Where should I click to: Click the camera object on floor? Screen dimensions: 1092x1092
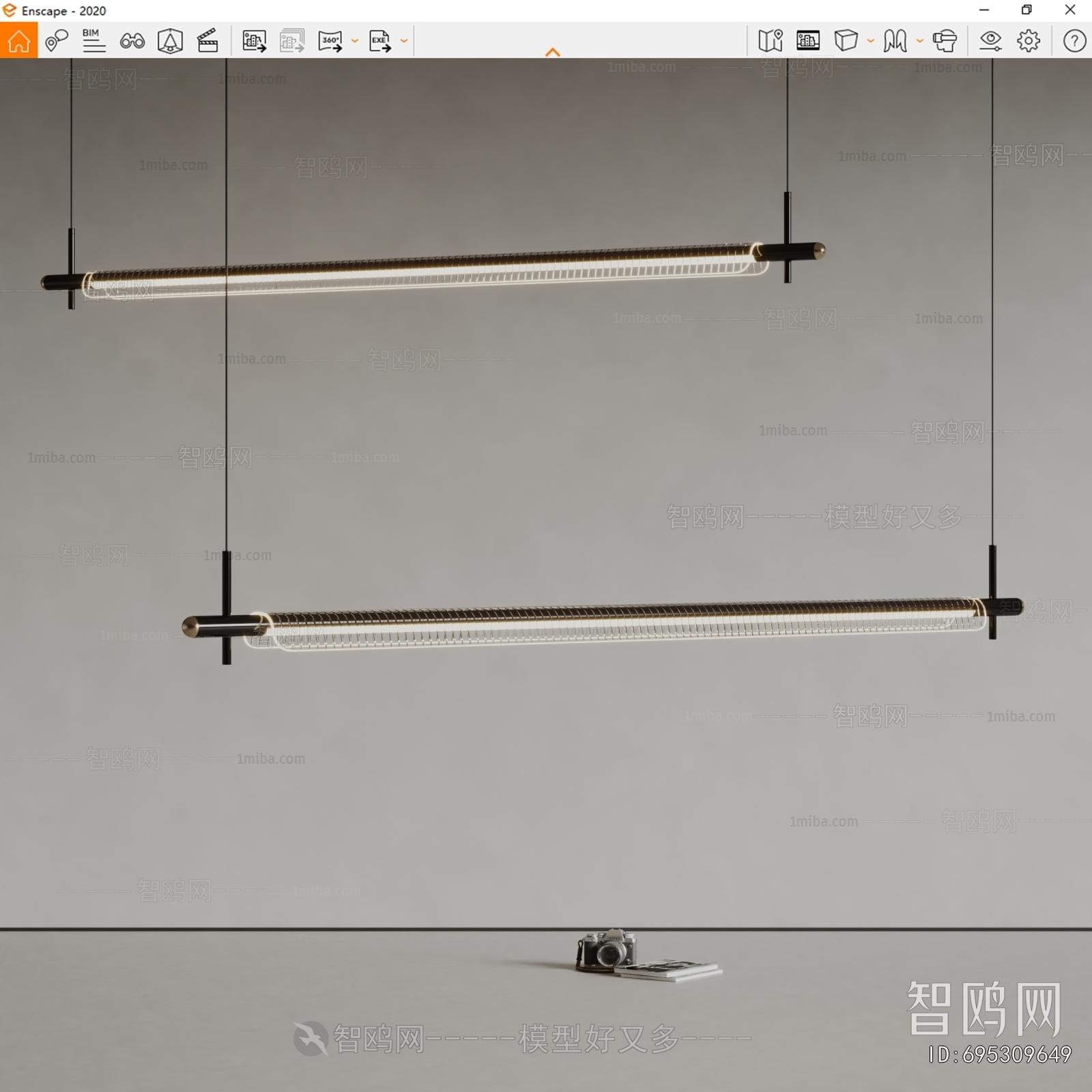point(607,950)
